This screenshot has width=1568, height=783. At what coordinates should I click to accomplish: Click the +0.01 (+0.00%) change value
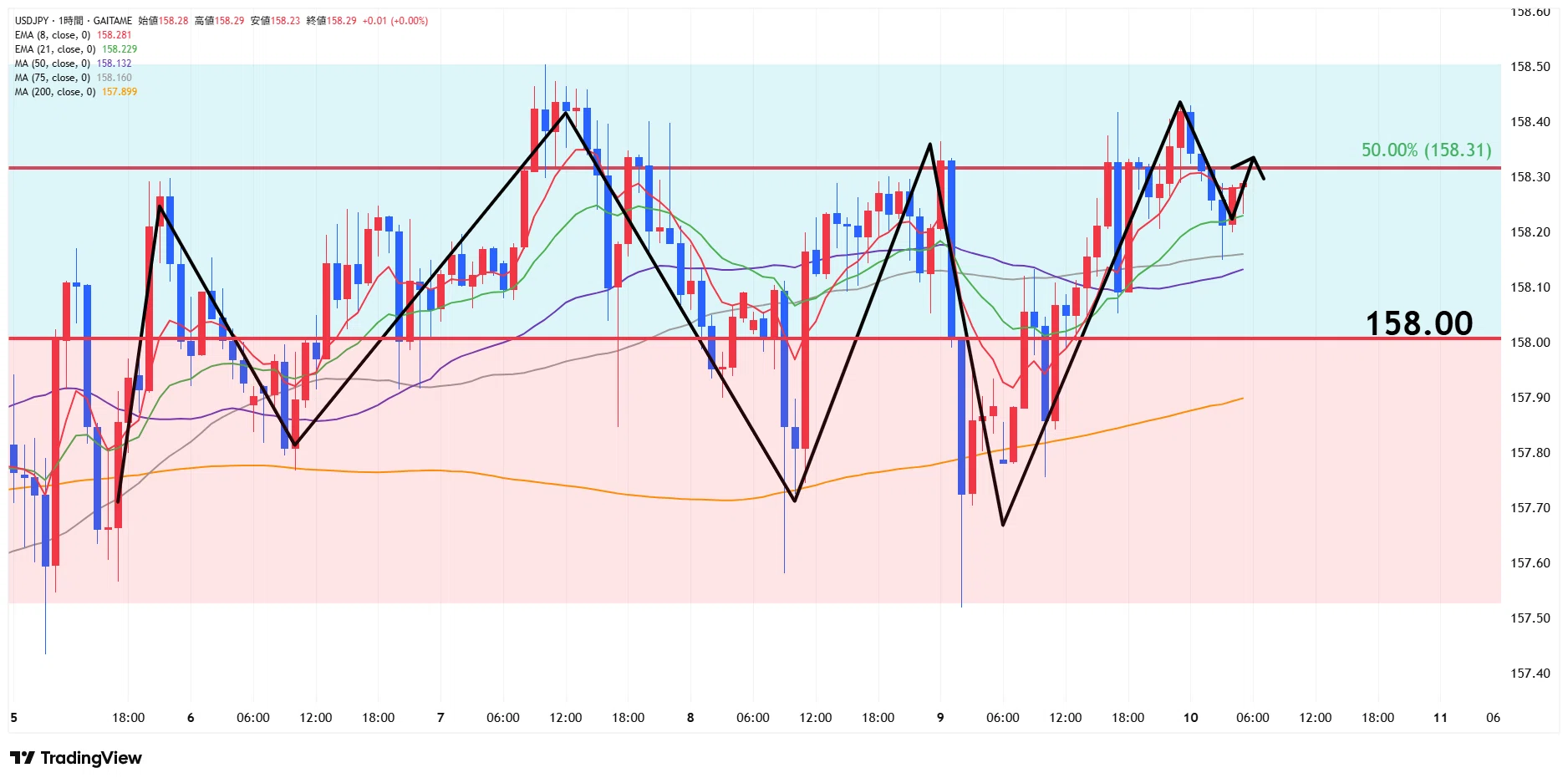tap(395, 21)
